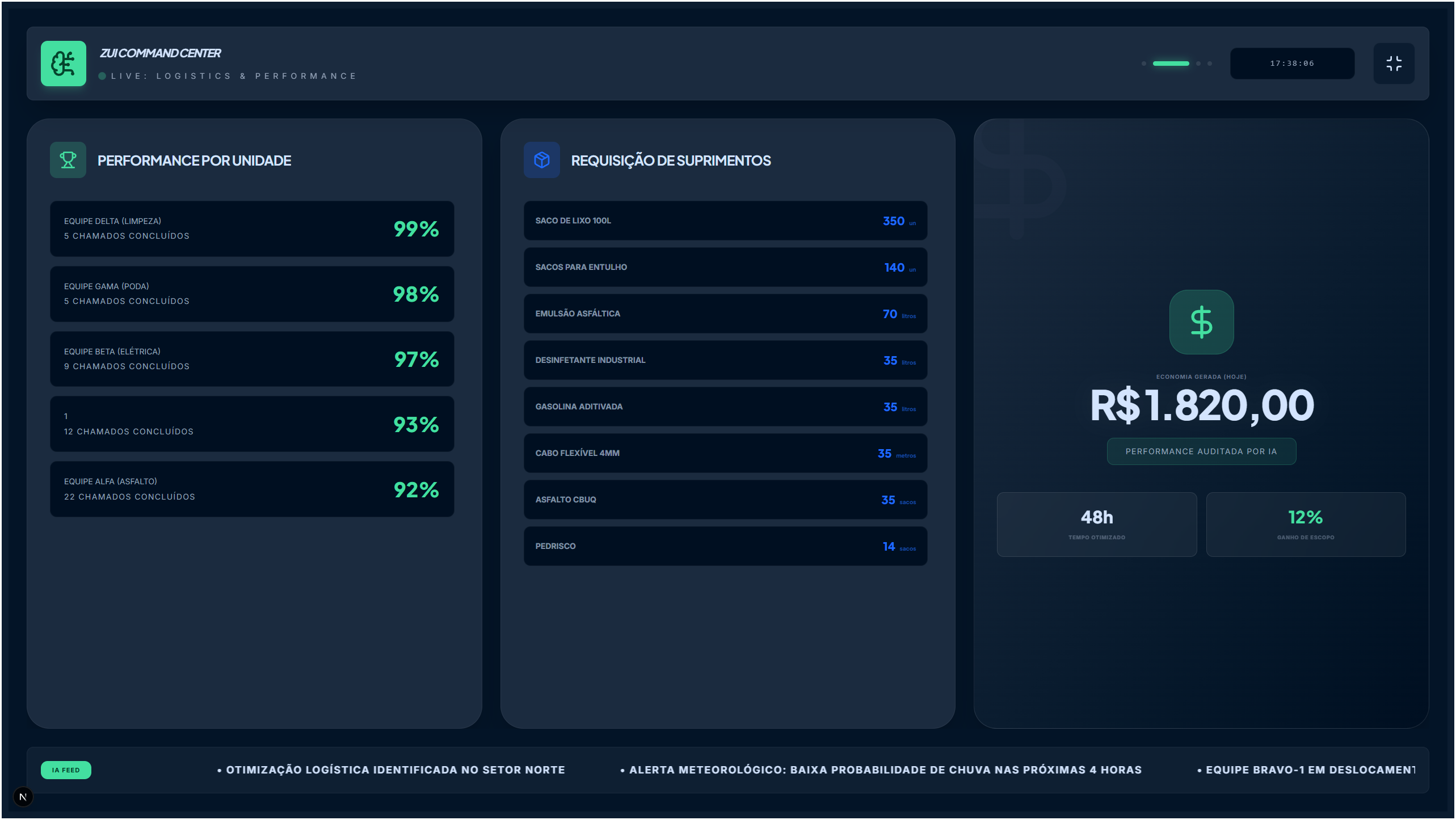The height and width of the screenshot is (820, 1456).
Task: Click the 14 sacos quantity
Action: (x=899, y=547)
